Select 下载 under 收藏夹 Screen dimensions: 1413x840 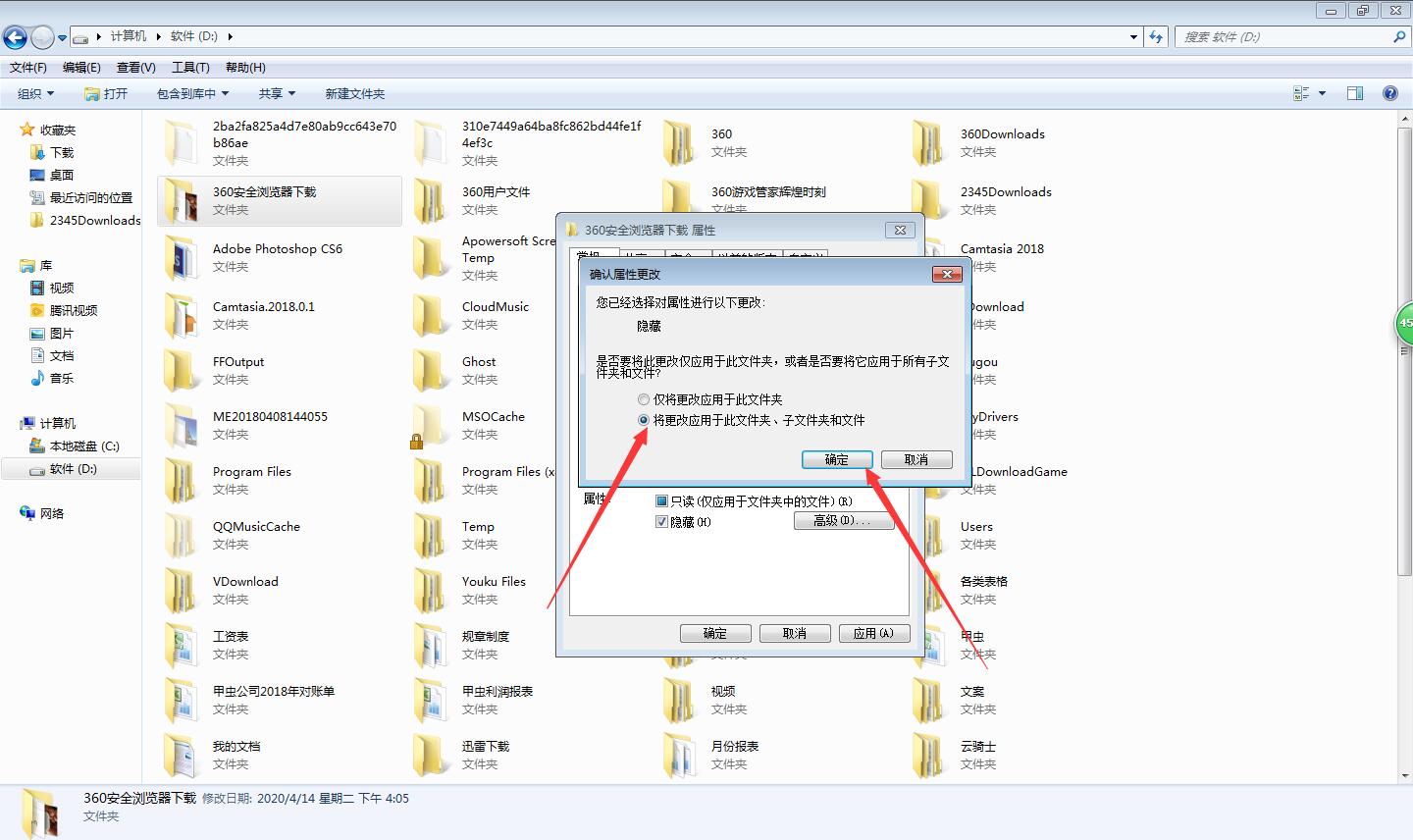pos(52,152)
